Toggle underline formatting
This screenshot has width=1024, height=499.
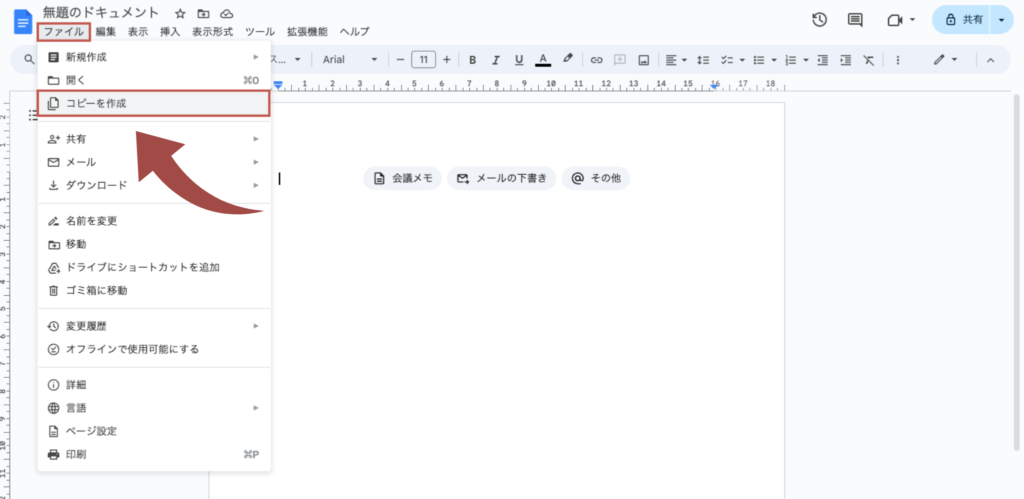coord(518,60)
